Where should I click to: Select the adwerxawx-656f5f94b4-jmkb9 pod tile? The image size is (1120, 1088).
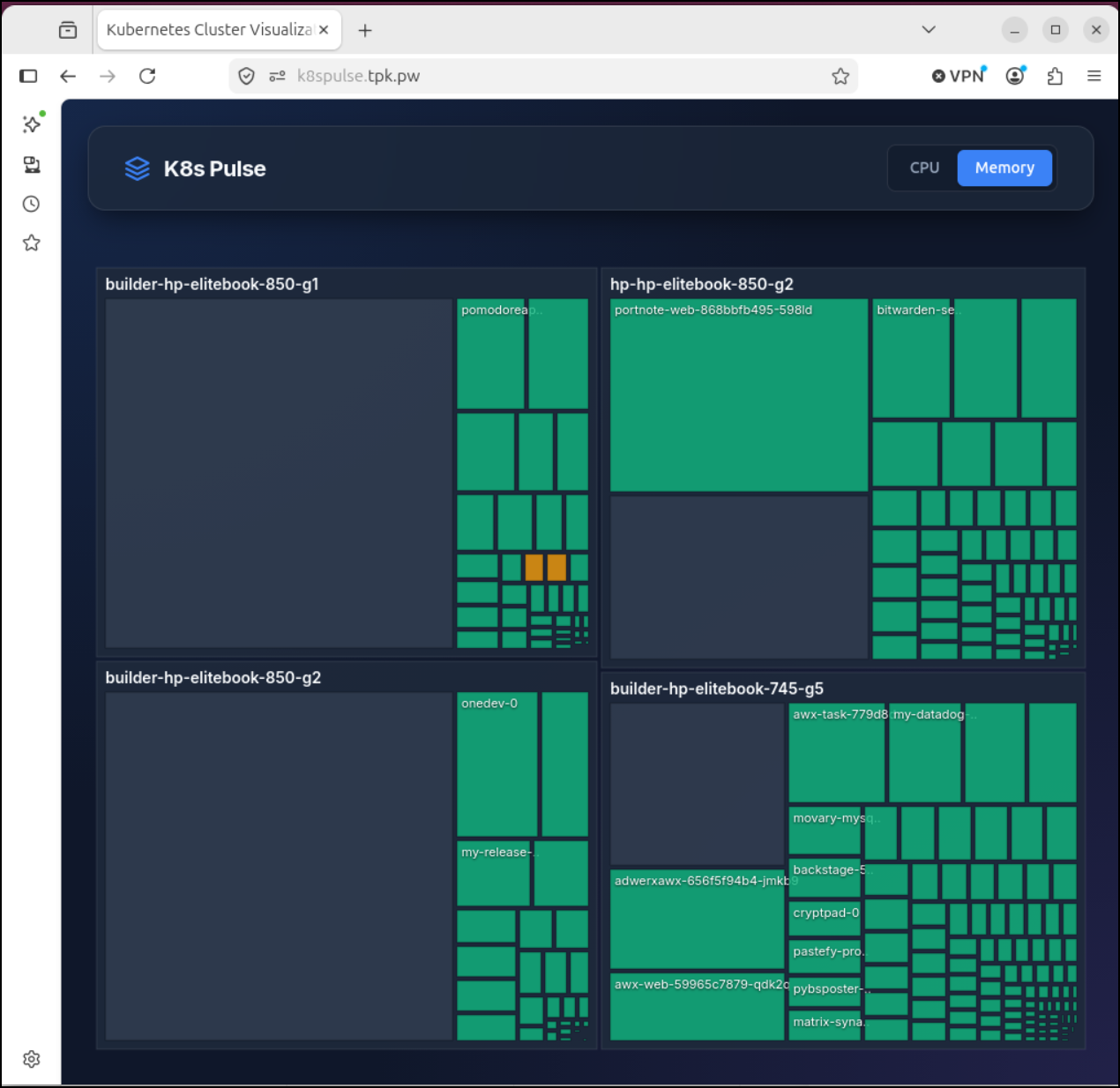tap(698, 920)
